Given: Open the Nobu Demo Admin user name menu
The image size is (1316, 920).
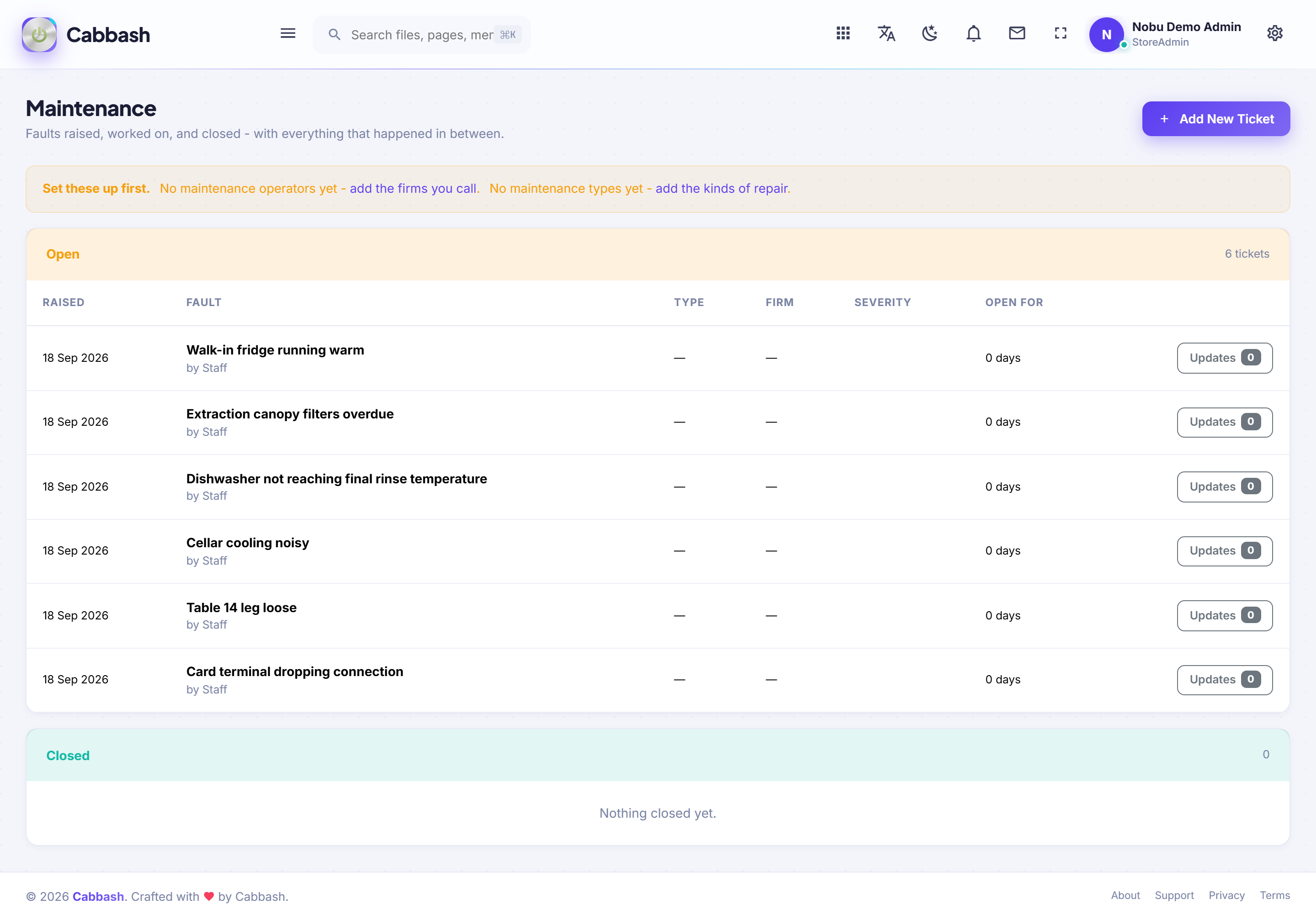Looking at the screenshot, I should 1186,27.
